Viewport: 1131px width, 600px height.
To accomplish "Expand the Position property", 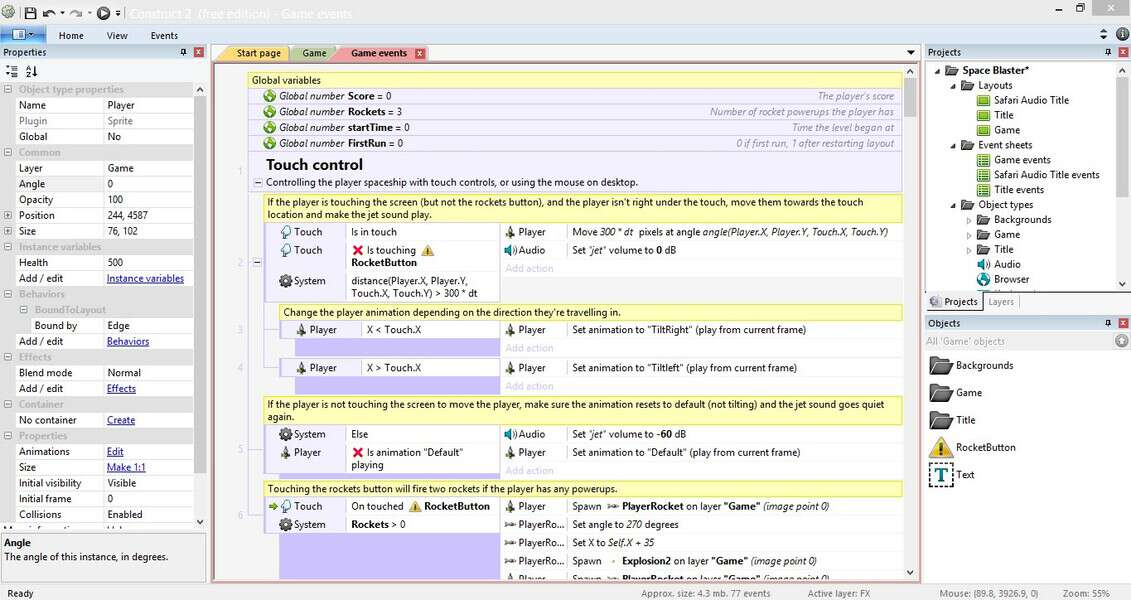I will 8,215.
